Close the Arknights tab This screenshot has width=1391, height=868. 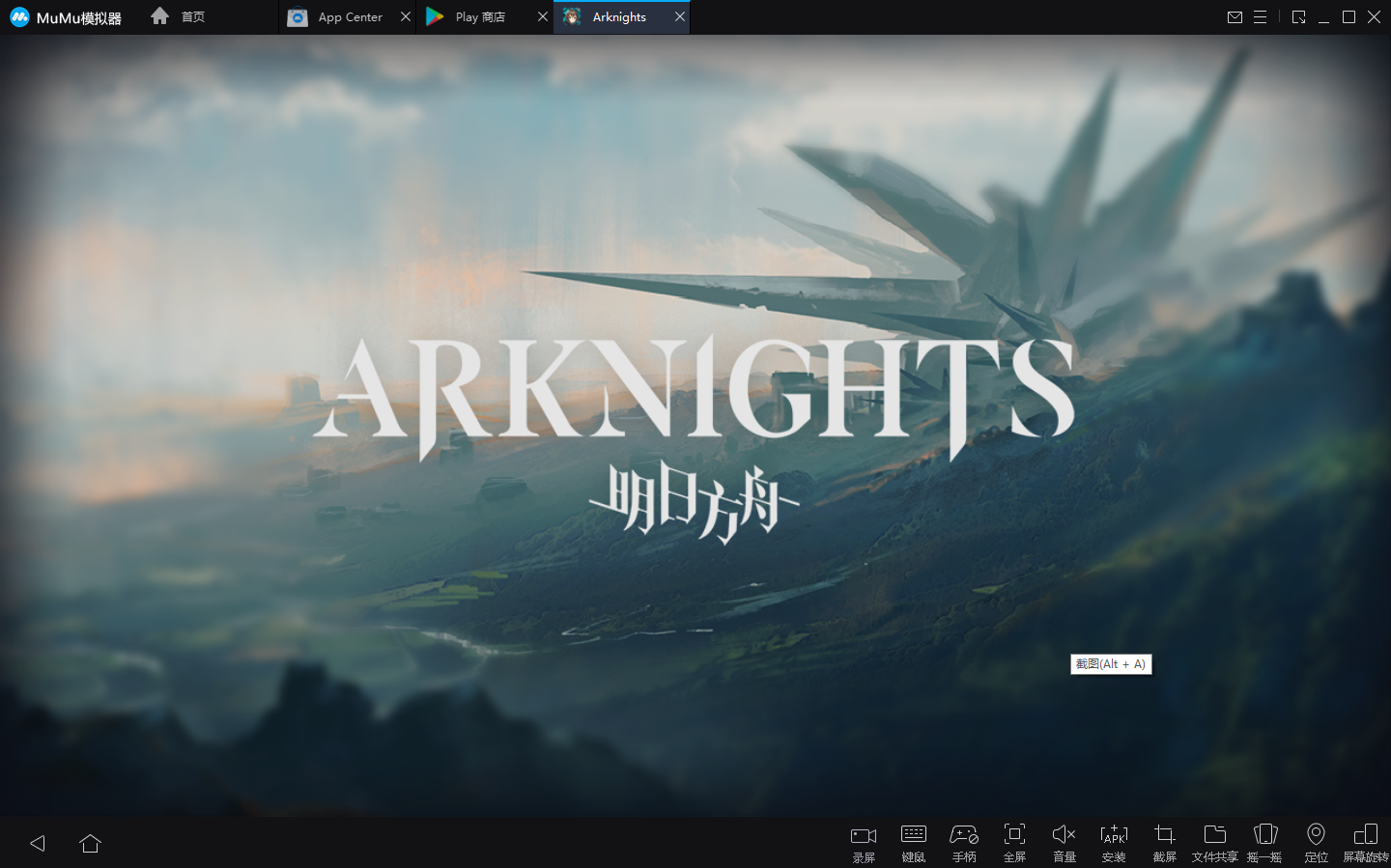pos(680,17)
